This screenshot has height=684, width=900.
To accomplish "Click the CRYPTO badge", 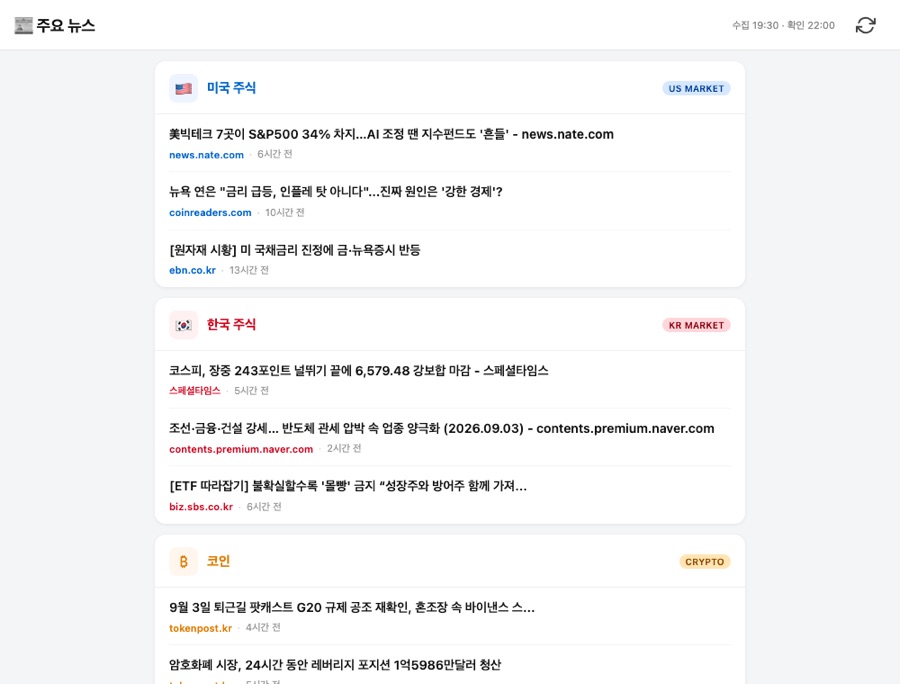I will tap(705, 562).
